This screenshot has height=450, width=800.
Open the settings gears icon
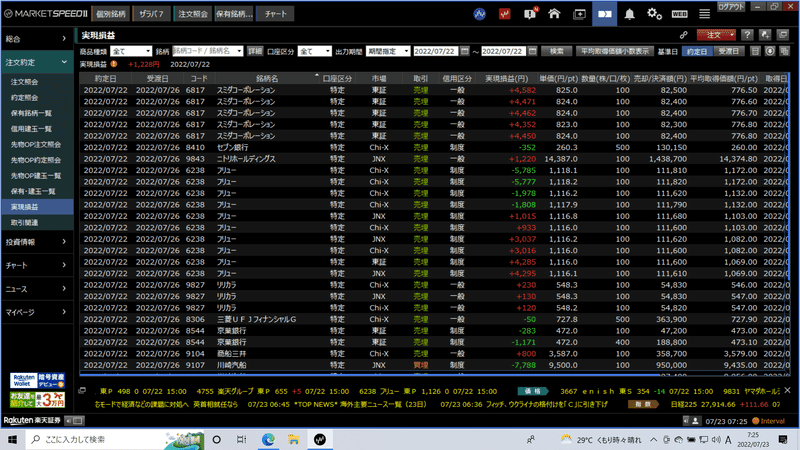654,14
